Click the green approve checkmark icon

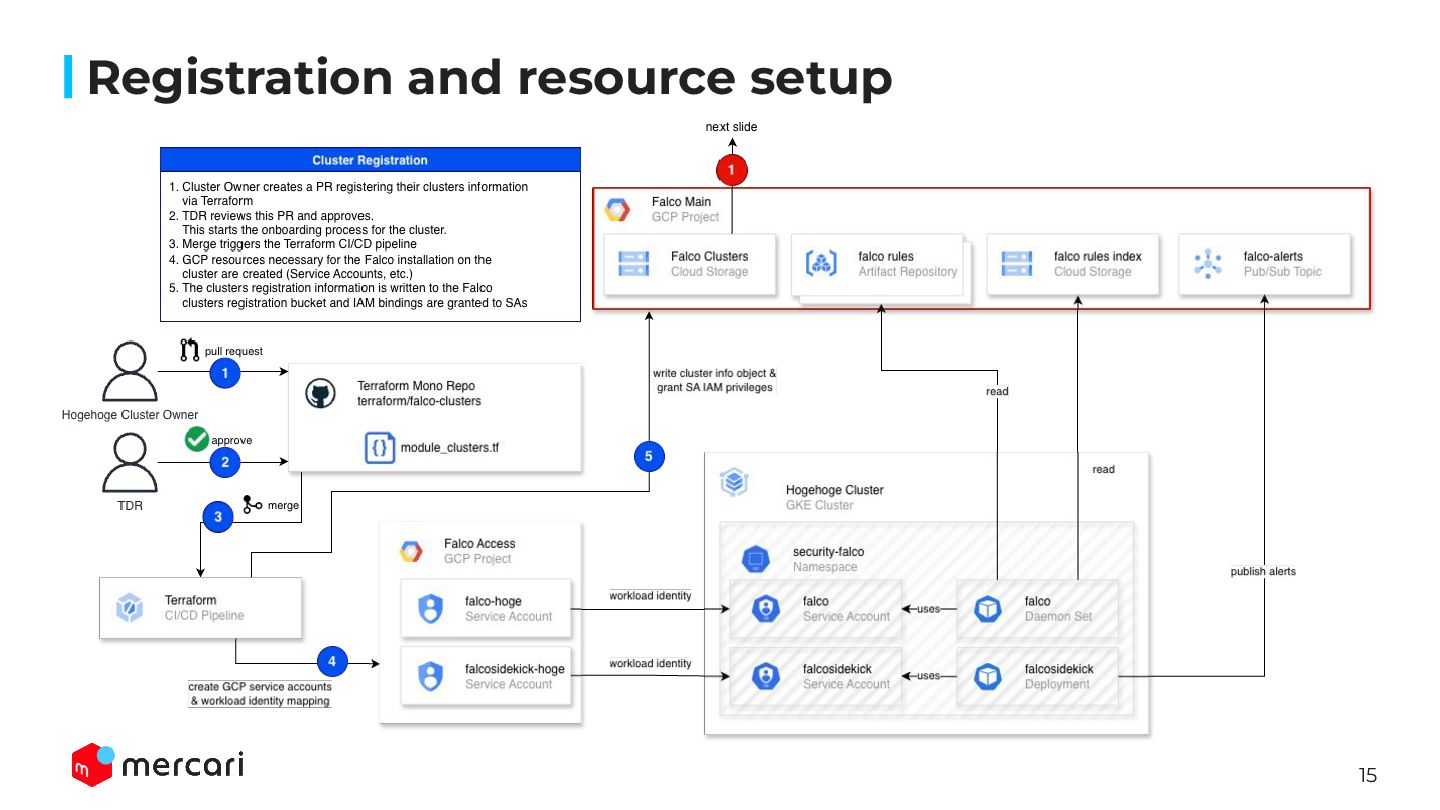click(197, 439)
